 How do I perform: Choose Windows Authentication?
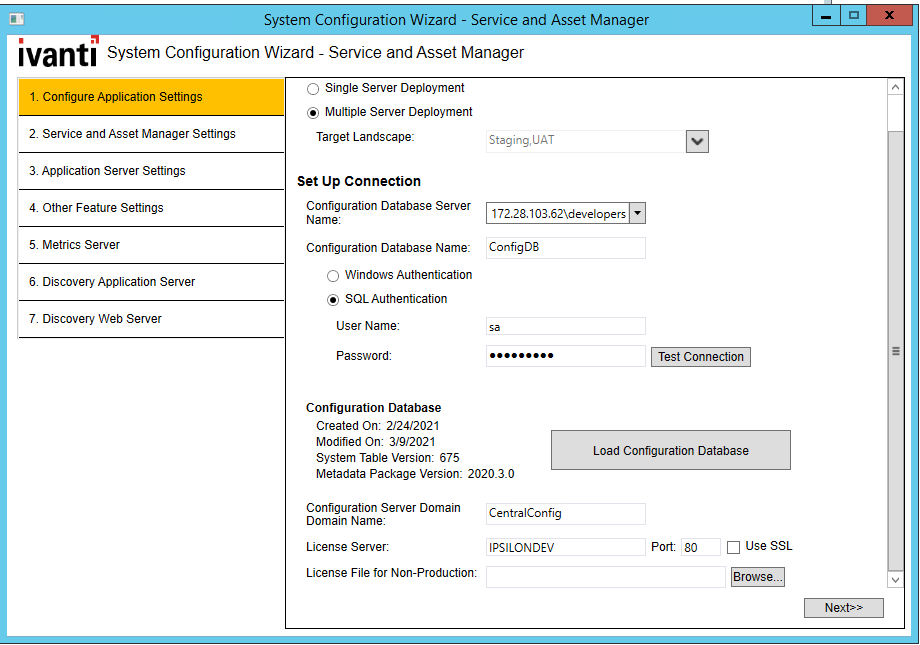(x=331, y=275)
